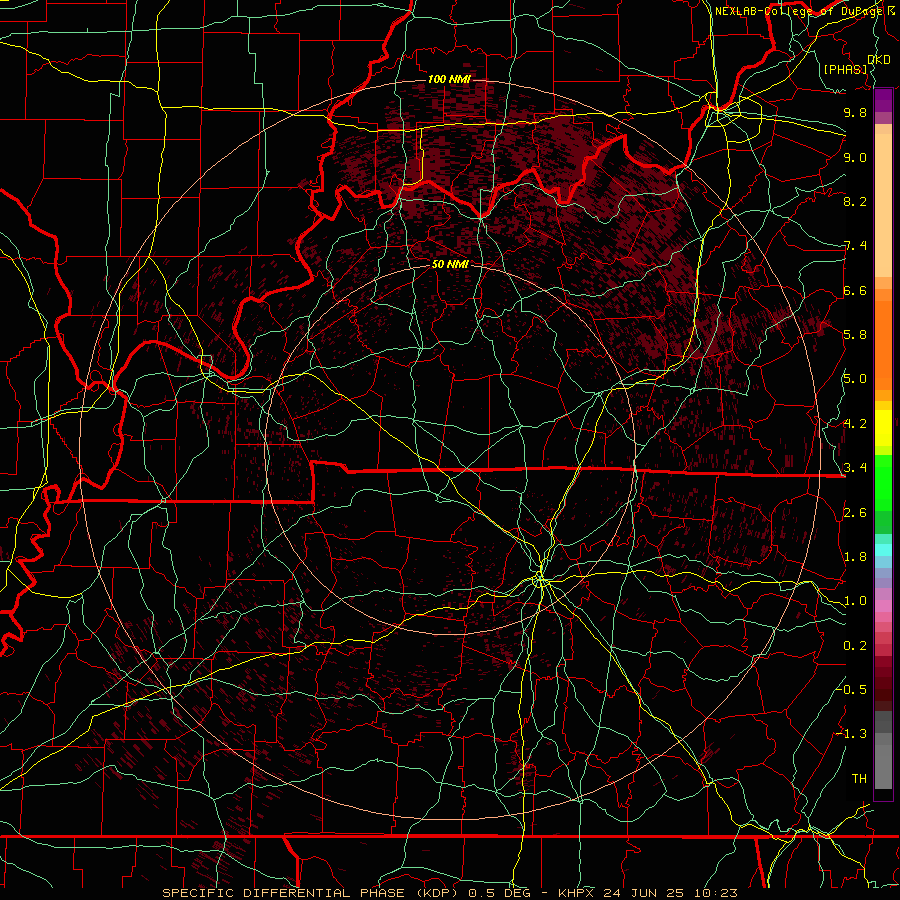900x900 pixels.
Task: Click the pink segment of the color bar
Action: [883, 606]
